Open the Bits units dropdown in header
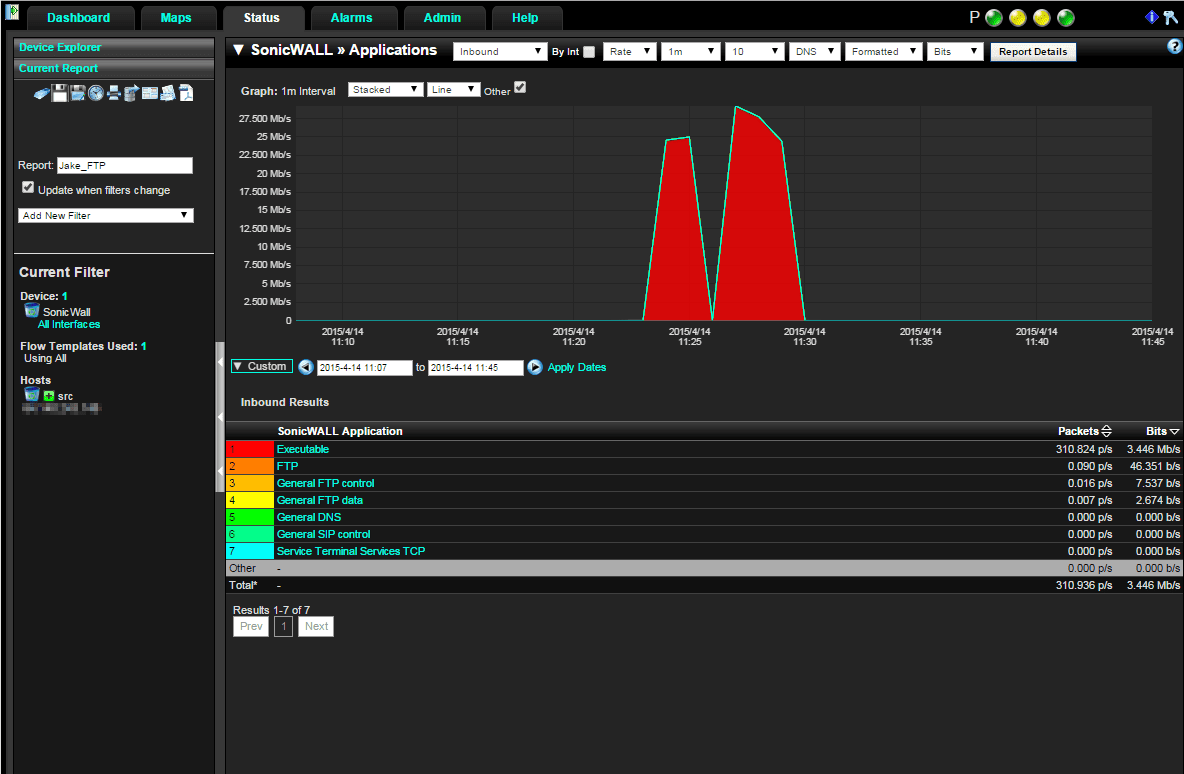 coord(954,51)
